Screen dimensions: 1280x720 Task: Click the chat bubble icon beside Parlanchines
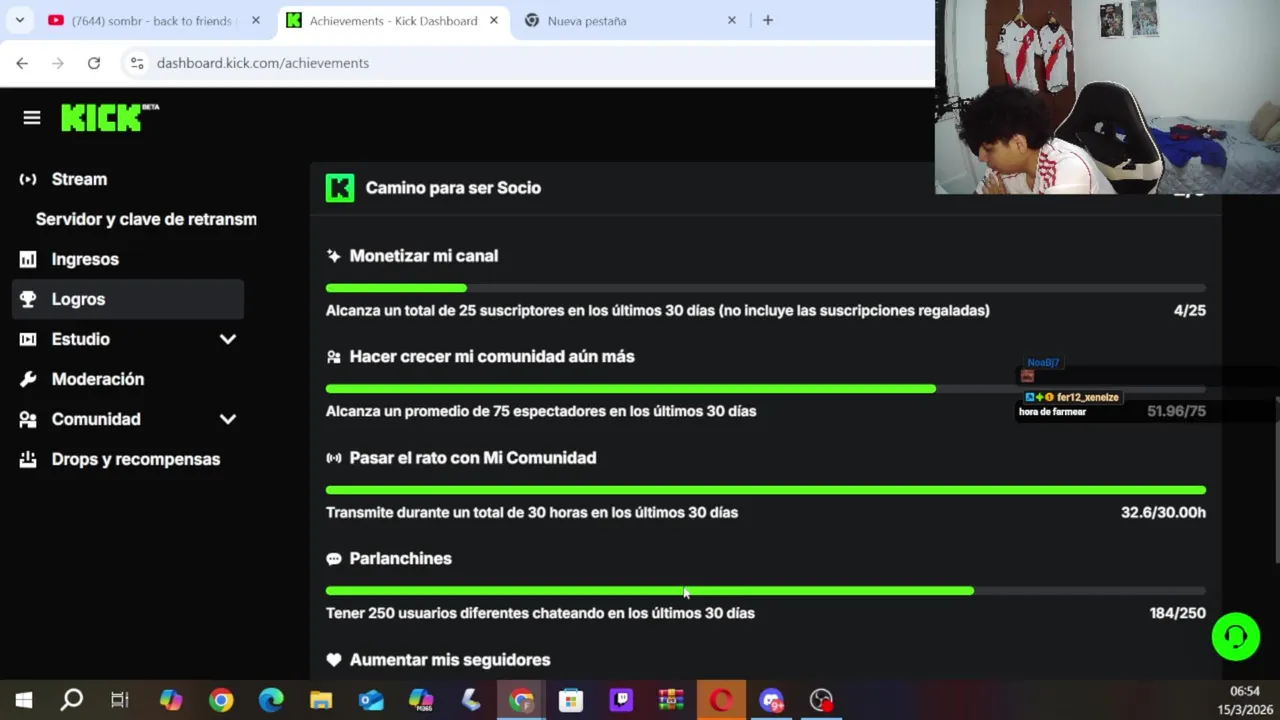[334, 559]
